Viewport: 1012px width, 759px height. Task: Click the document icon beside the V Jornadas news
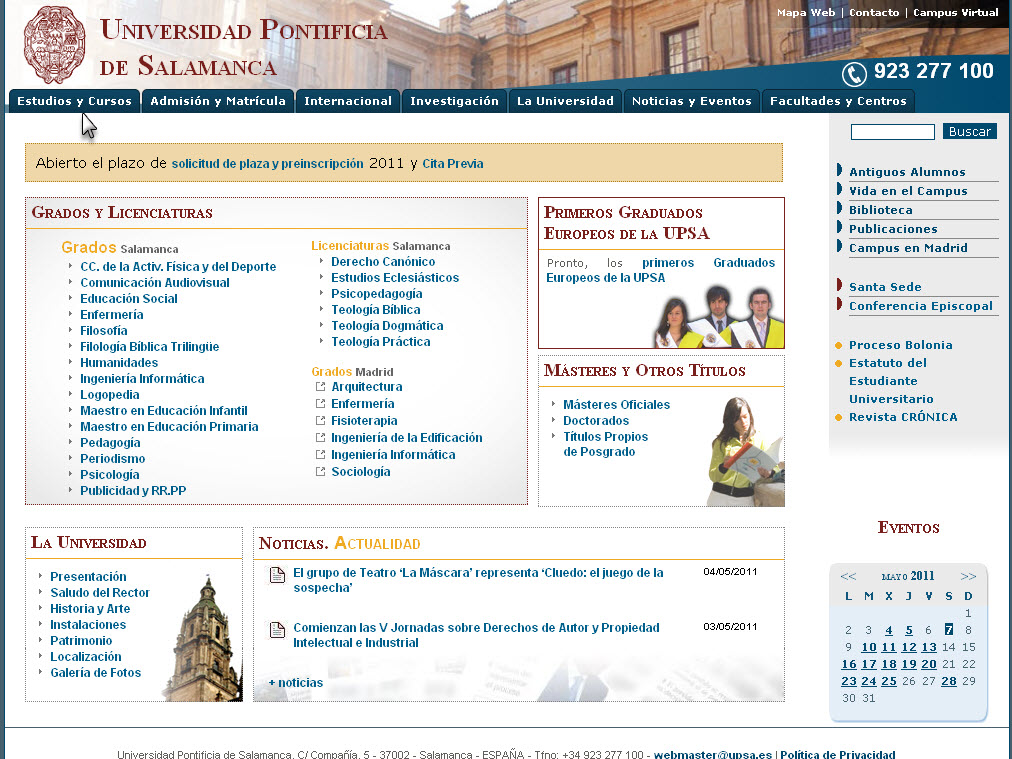(277, 629)
